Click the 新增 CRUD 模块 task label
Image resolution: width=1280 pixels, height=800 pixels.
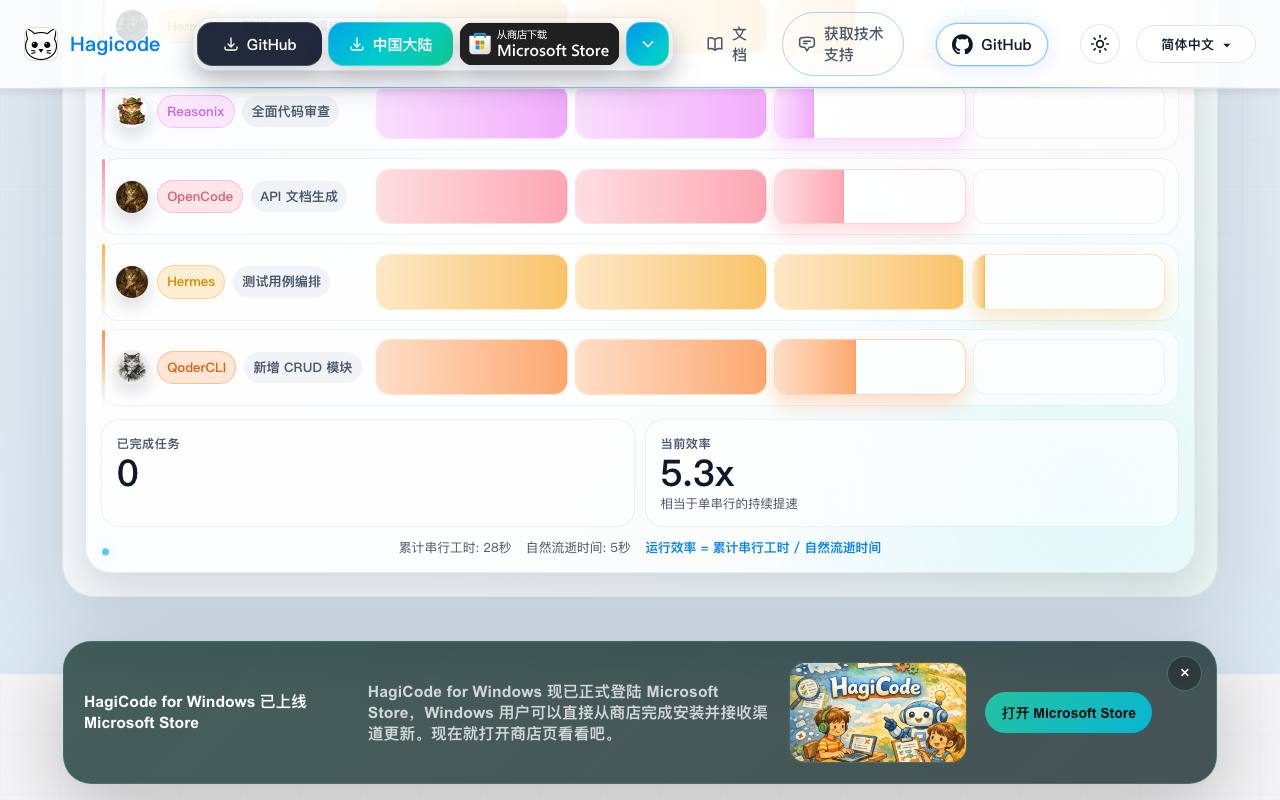pyautogui.click(x=302, y=367)
